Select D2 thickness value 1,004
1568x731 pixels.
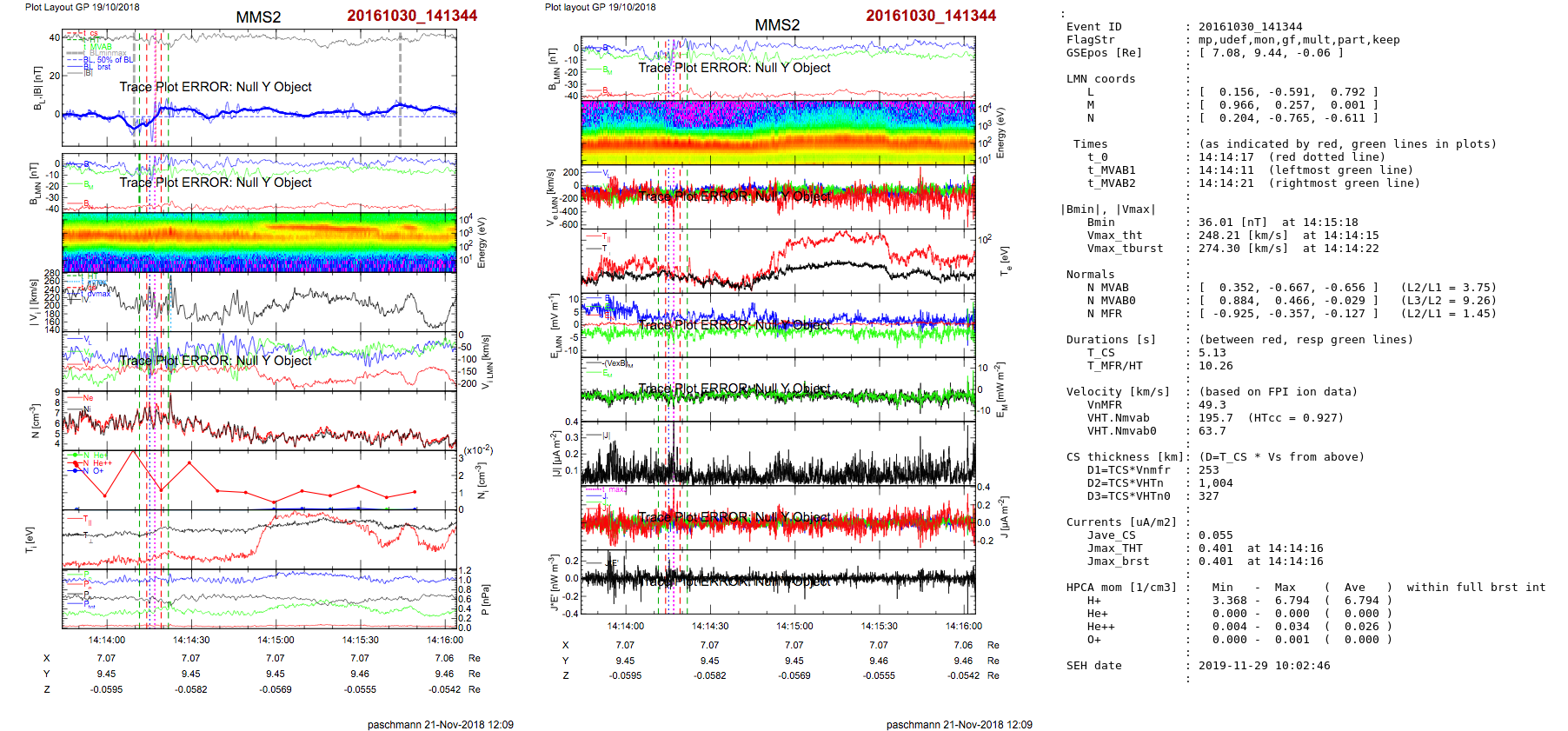click(1216, 483)
